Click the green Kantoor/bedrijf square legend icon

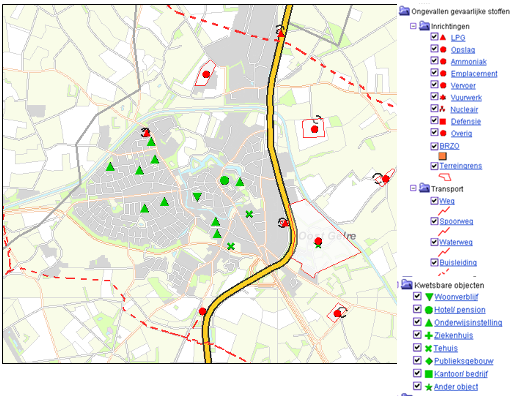pos(429,374)
